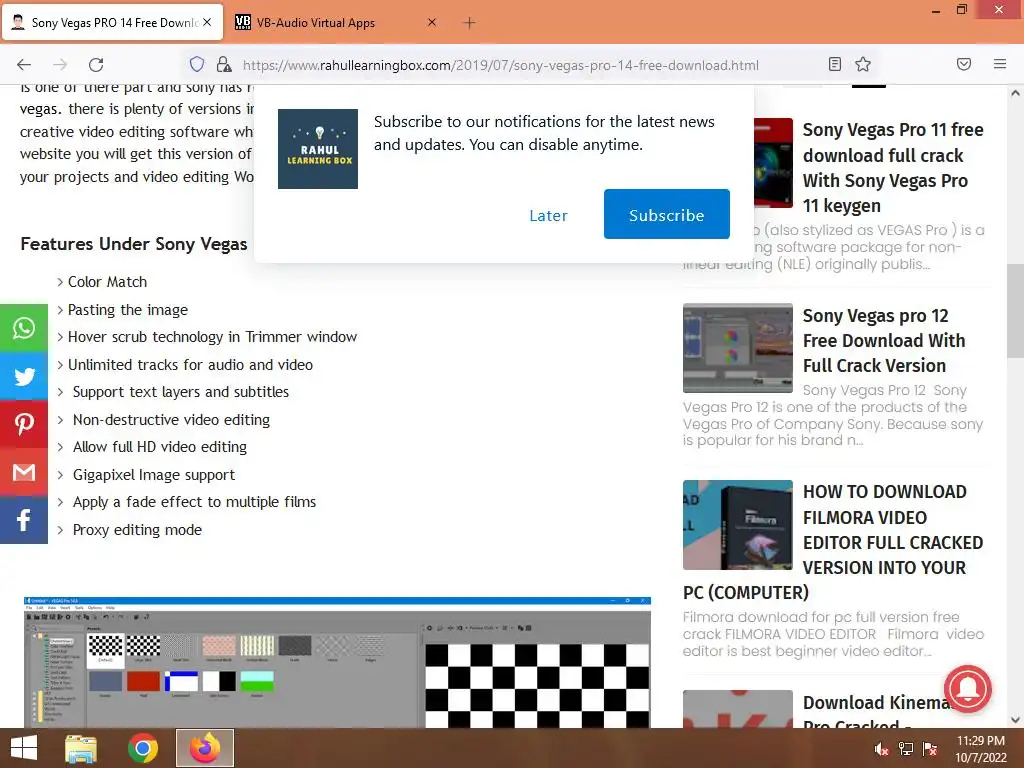Viewport: 1024px width, 768px height.
Task: Click the Vegas Pro 14 screenshot image
Action: coord(337,662)
